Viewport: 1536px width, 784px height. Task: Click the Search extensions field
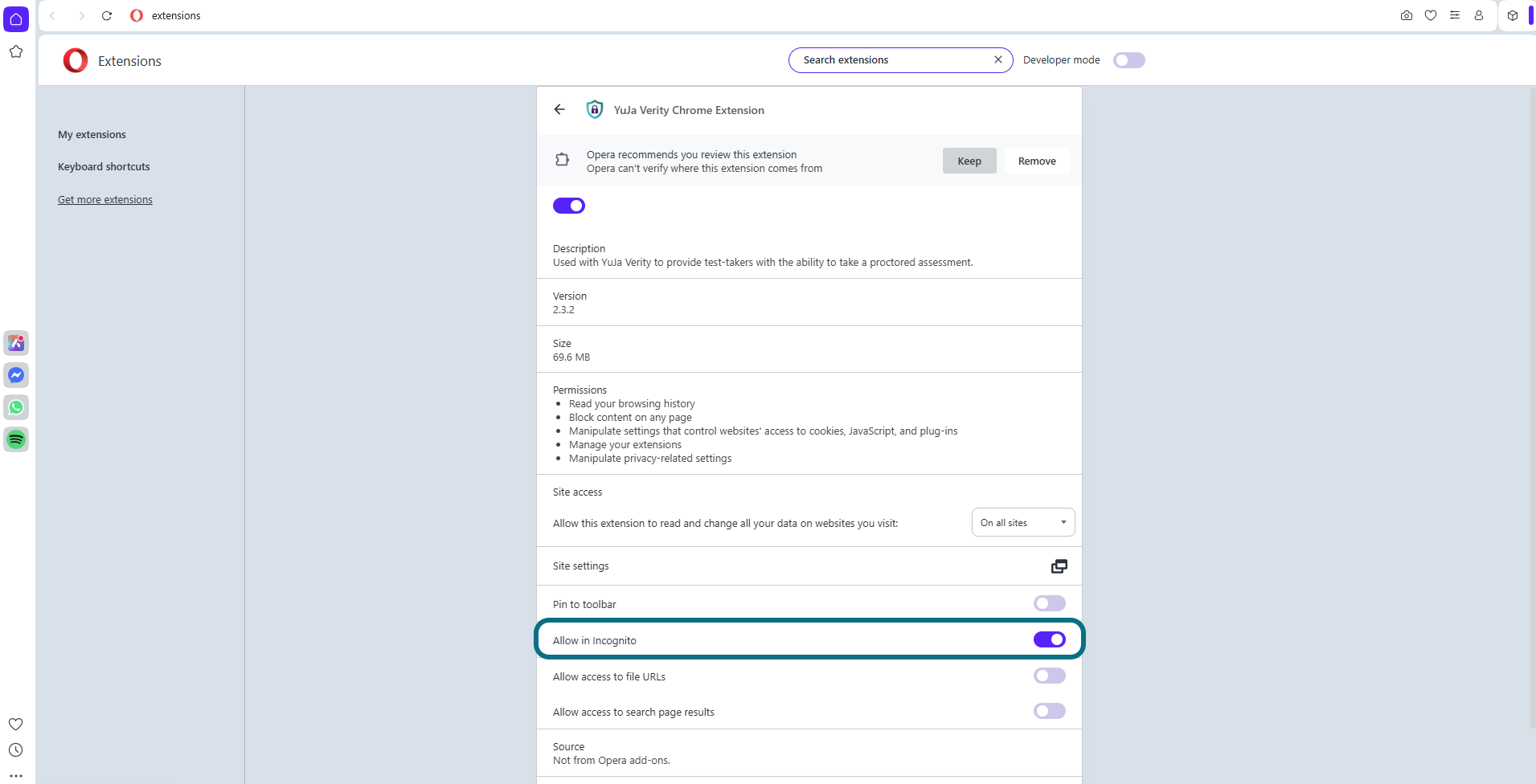[x=892, y=59]
